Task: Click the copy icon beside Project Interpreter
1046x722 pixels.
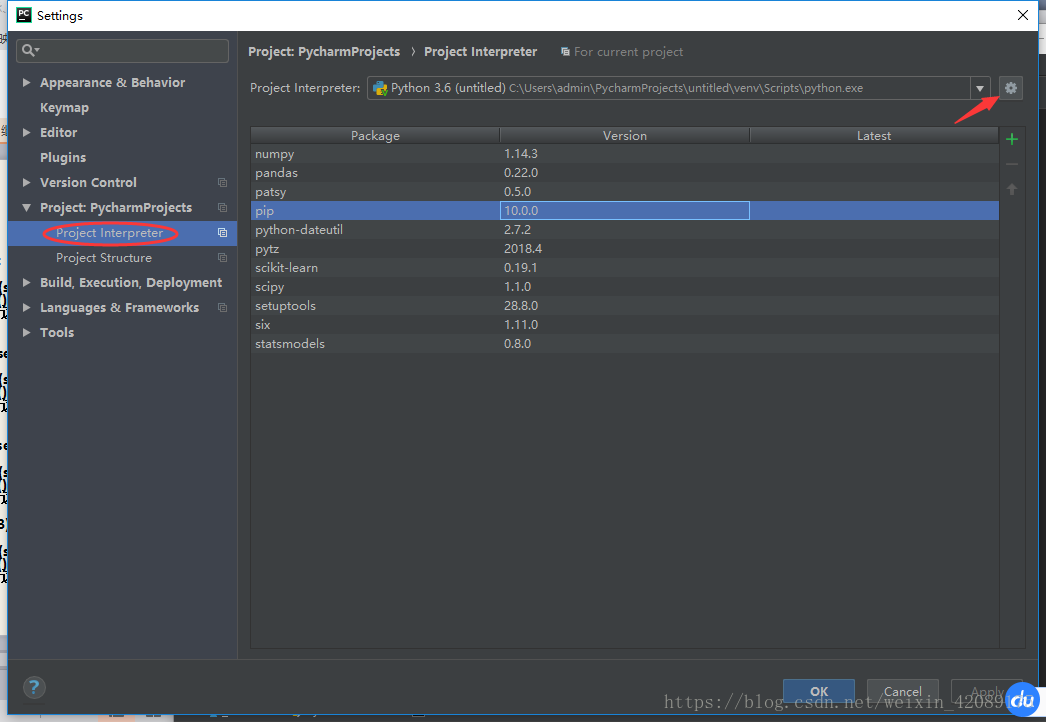Action: pos(222,233)
